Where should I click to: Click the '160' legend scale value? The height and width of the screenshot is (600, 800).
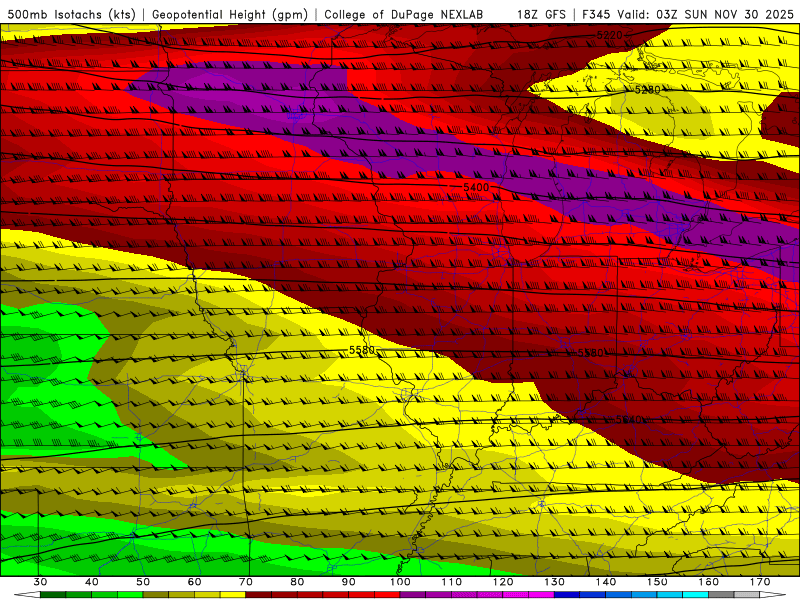tap(708, 582)
